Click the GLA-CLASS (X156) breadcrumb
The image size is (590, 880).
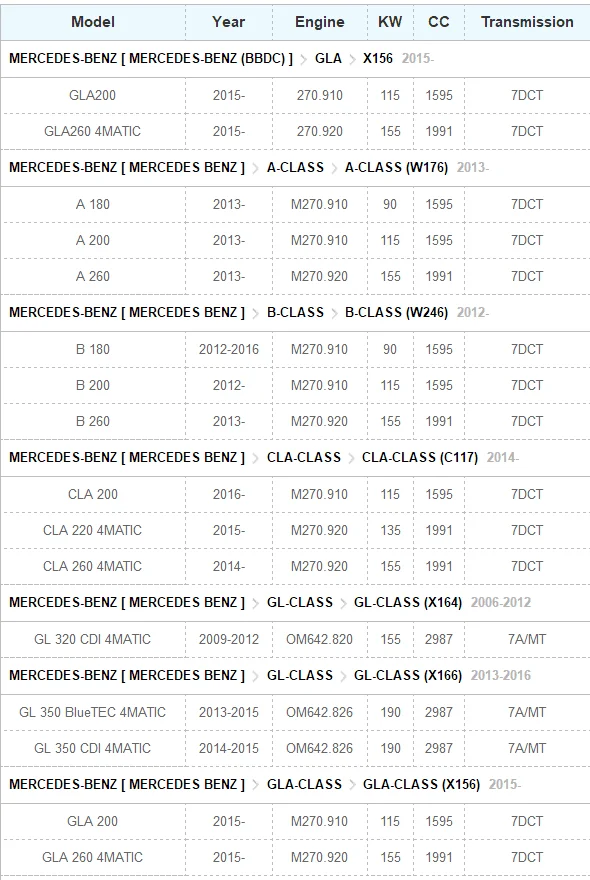[x=422, y=784]
